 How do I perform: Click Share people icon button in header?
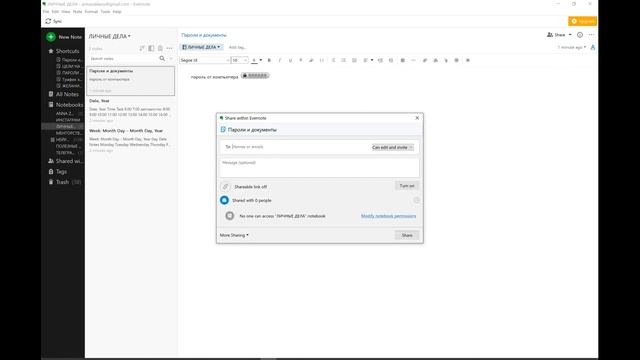point(556,35)
